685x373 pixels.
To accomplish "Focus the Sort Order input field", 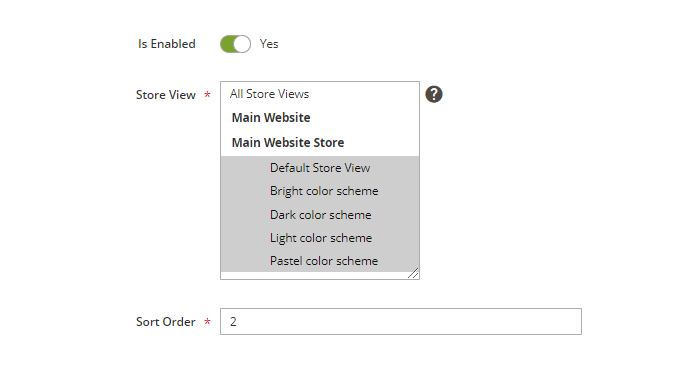I will pos(401,321).
